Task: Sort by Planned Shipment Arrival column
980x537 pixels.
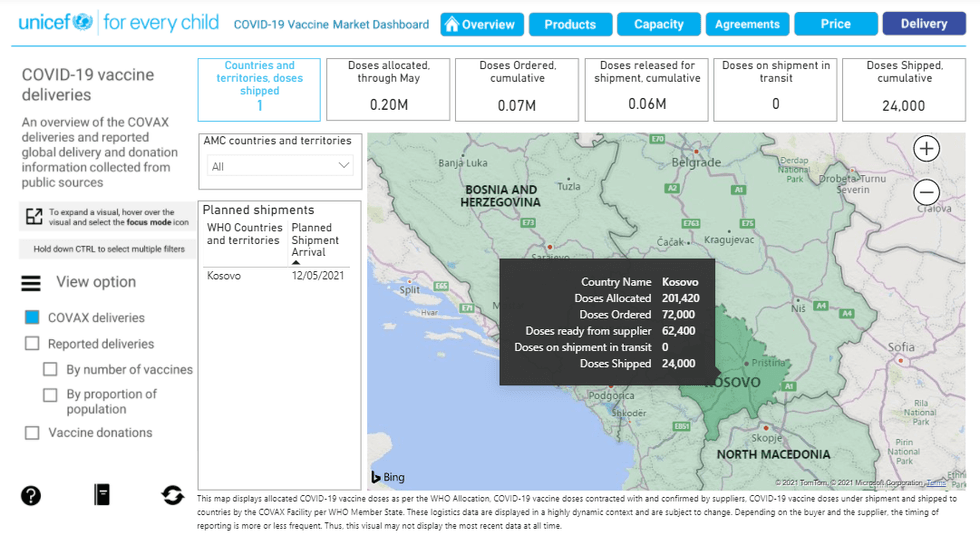Action: pyautogui.click(x=315, y=240)
